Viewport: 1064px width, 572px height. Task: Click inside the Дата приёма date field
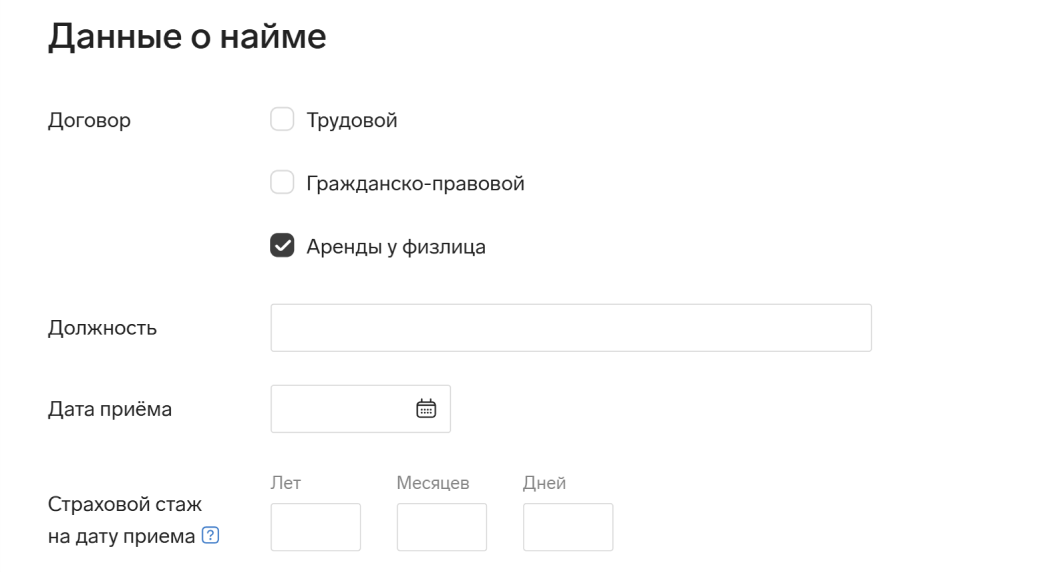tap(360, 408)
